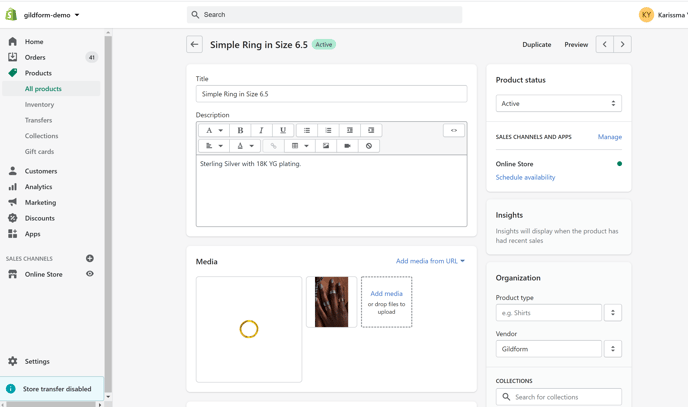Insert a numbered list

328,130
